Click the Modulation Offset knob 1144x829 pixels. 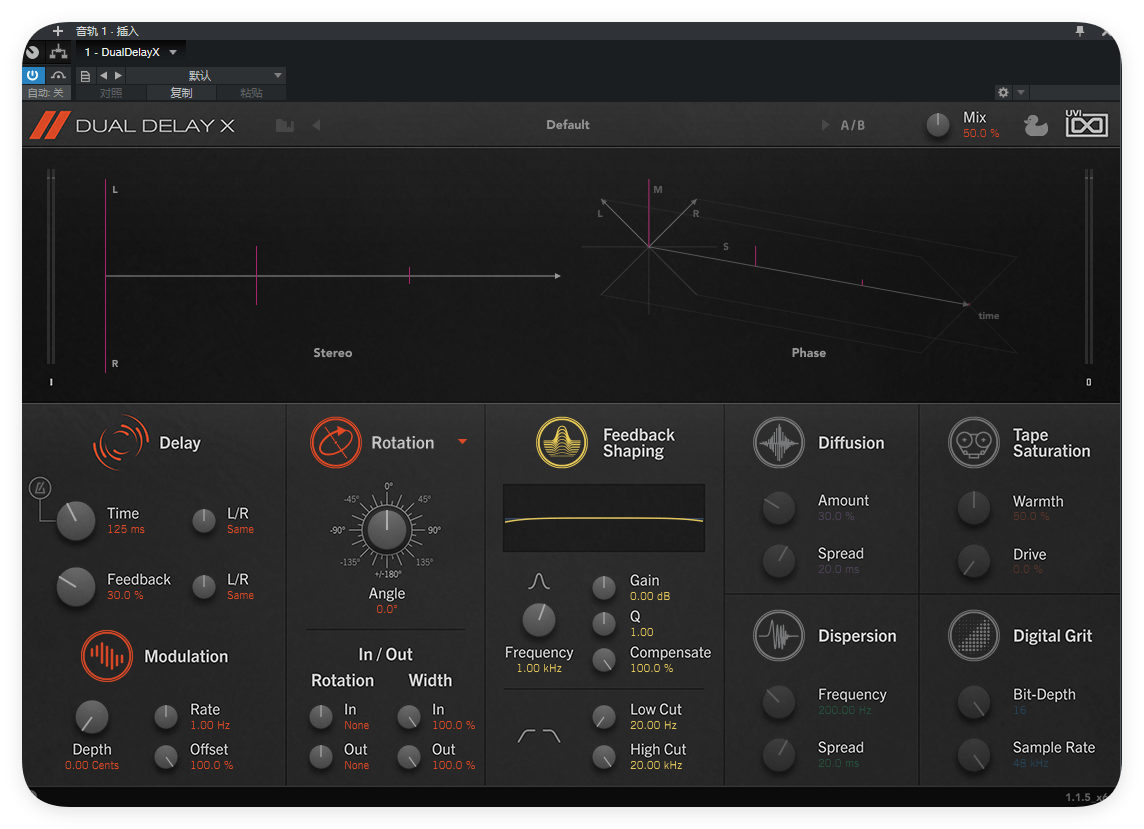tap(166, 757)
